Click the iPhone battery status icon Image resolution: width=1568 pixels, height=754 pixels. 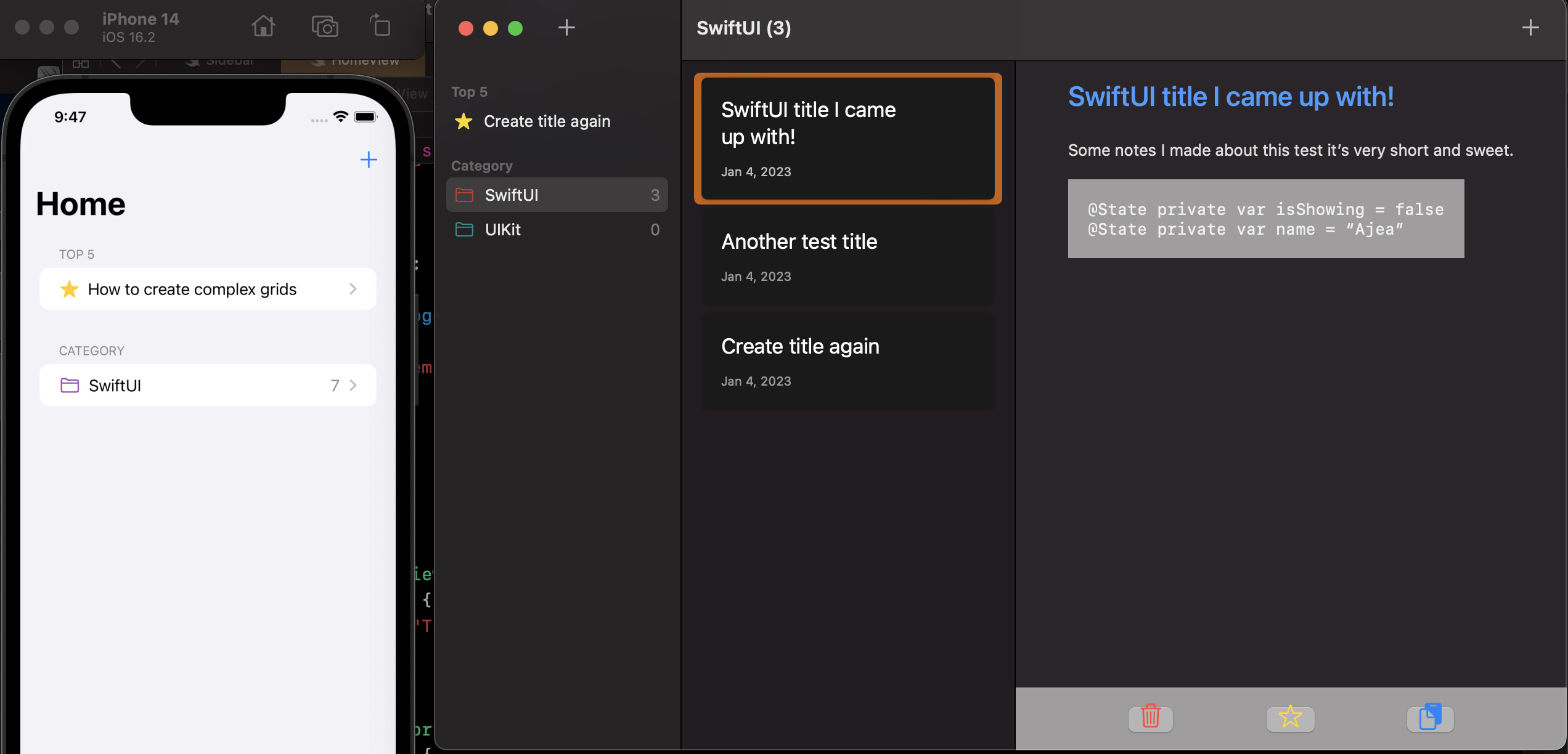pos(365,116)
